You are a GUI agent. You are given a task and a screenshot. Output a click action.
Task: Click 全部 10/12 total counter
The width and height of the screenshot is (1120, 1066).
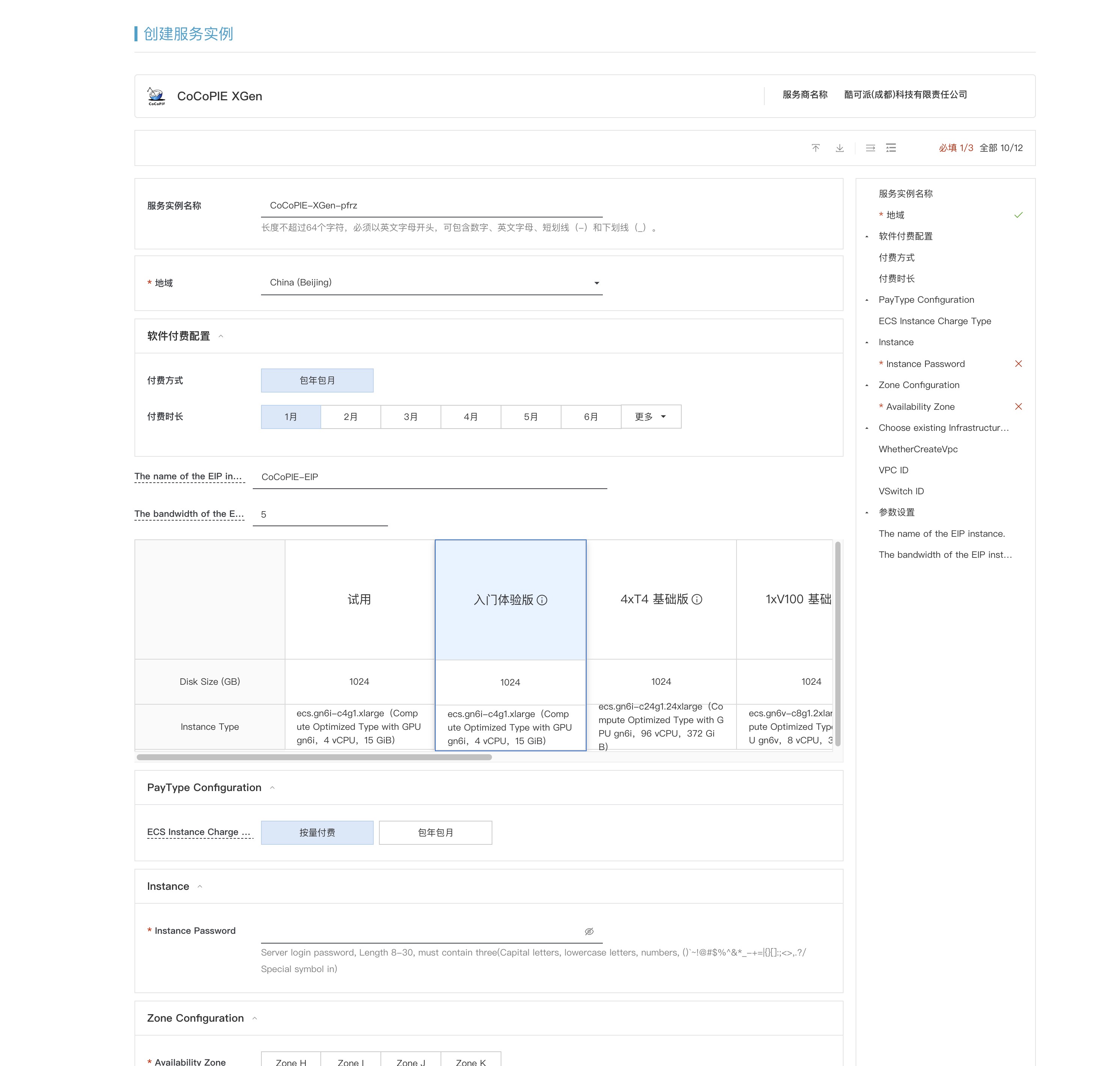tap(1001, 148)
